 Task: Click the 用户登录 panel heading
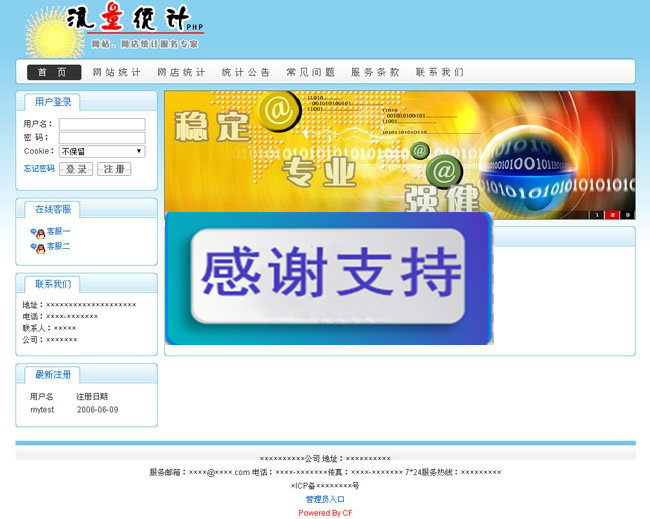53,102
